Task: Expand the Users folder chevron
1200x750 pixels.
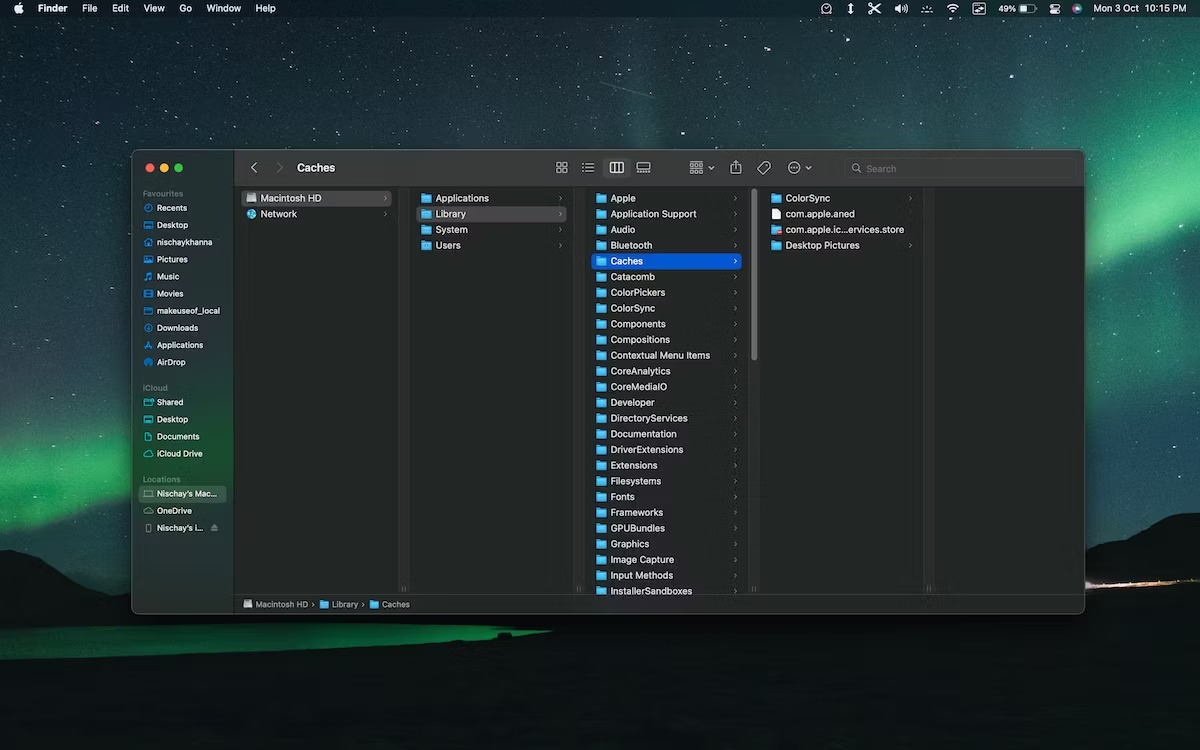Action: click(x=560, y=246)
